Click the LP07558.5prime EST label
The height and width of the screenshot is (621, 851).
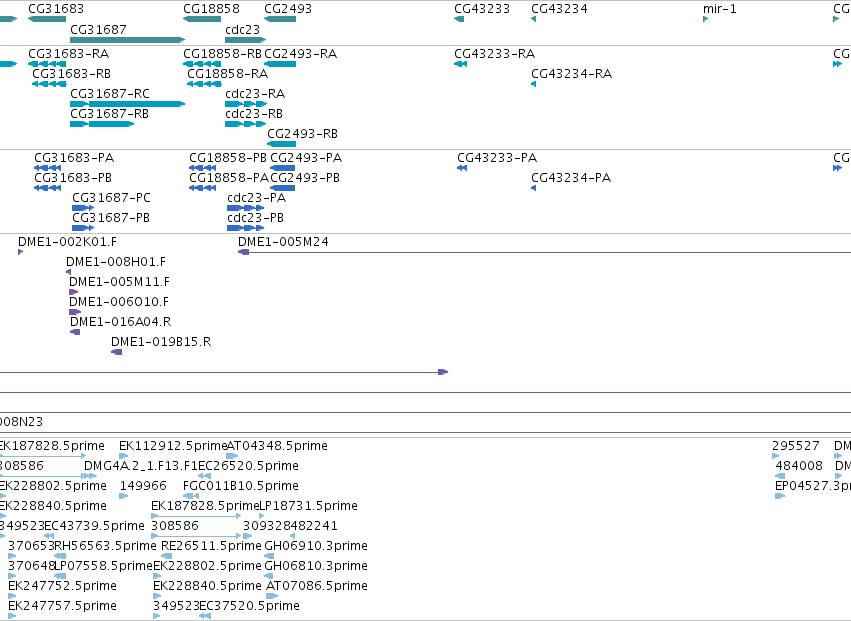104,566
